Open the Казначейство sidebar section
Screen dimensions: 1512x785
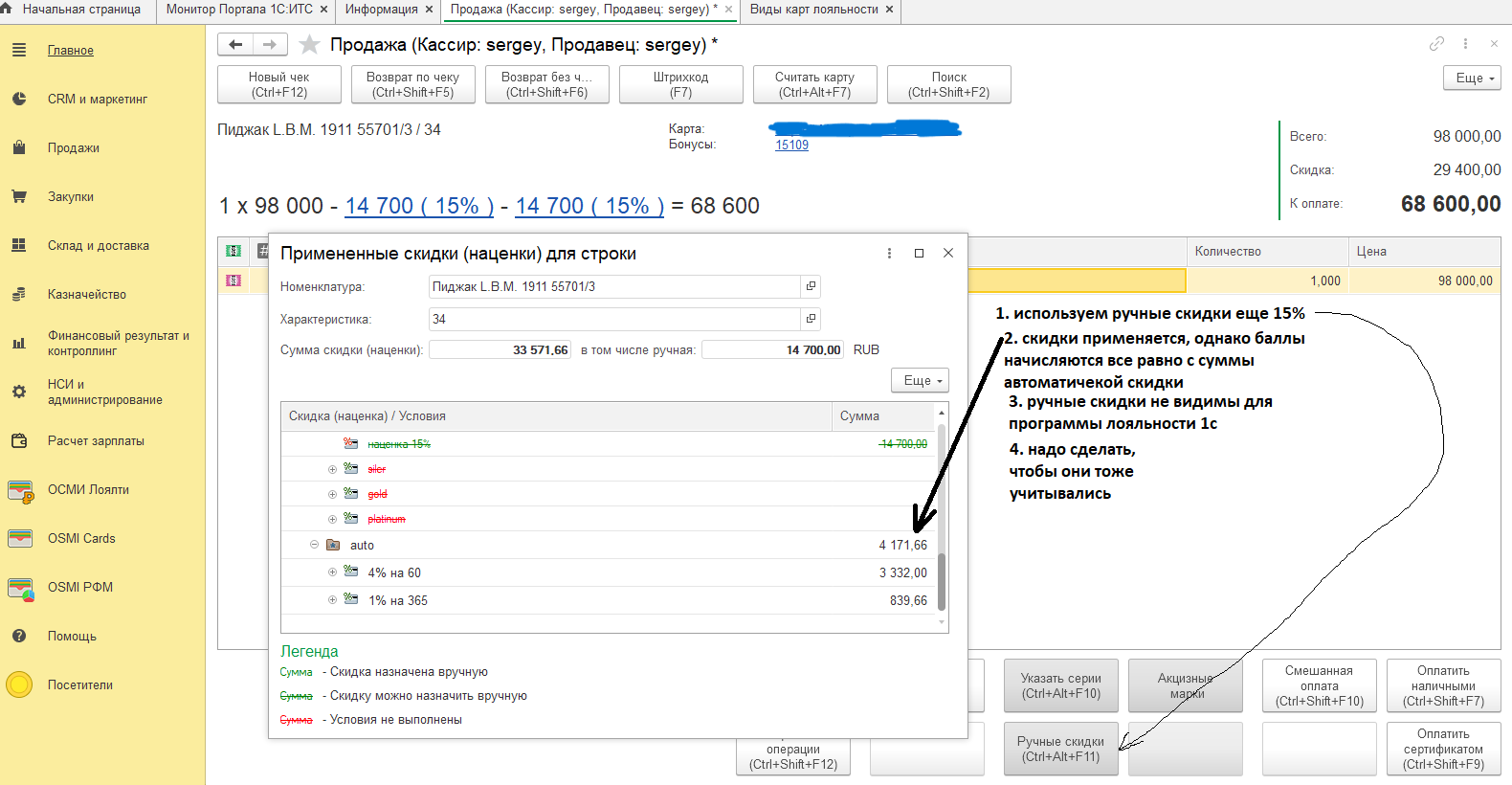87,294
